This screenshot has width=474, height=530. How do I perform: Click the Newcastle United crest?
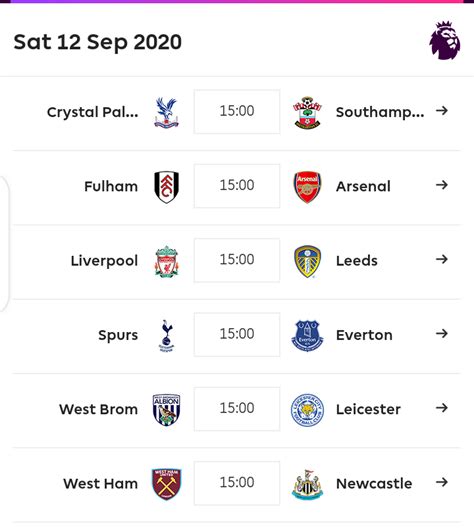coord(307,484)
